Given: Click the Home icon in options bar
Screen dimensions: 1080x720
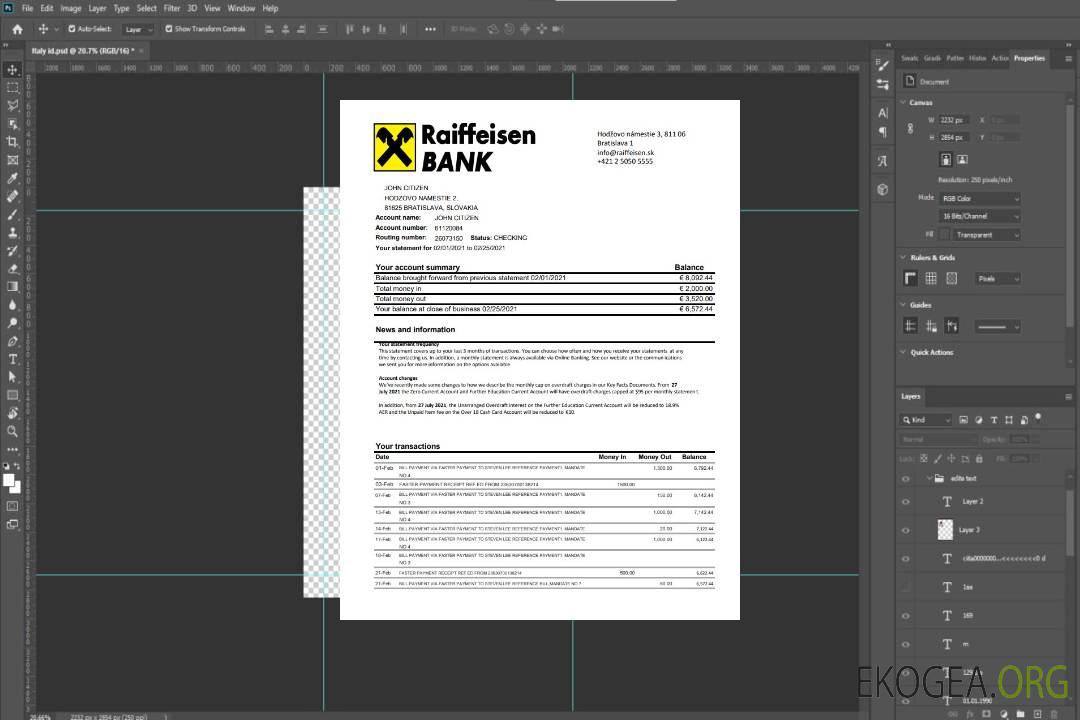Looking at the screenshot, I should pos(17,29).
